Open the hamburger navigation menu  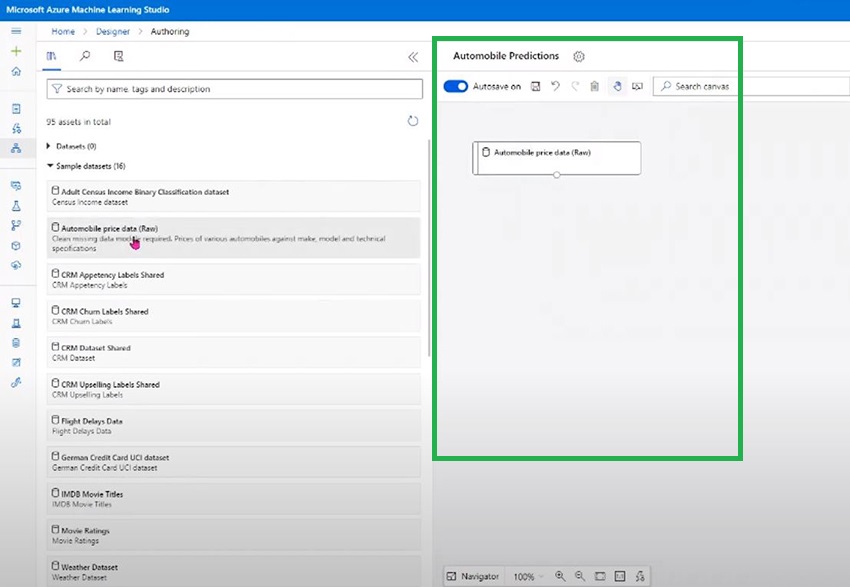[16, 31]
